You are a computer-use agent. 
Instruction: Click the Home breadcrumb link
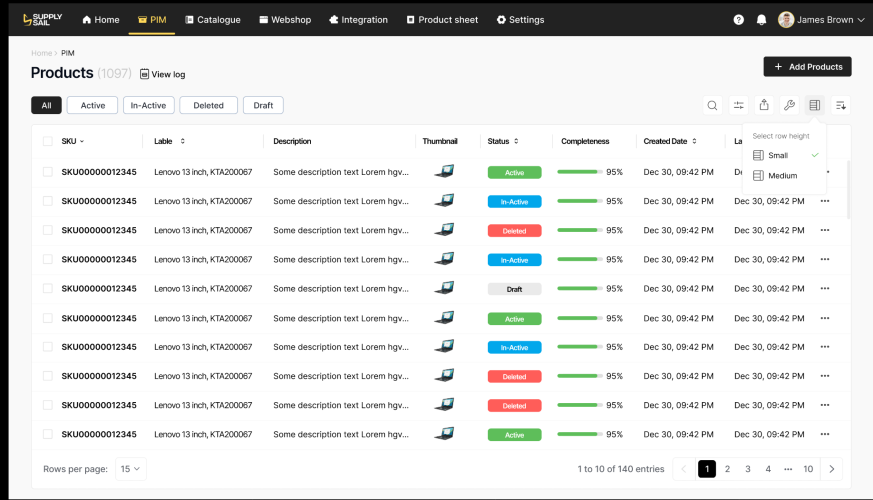[x=41, y=53]
